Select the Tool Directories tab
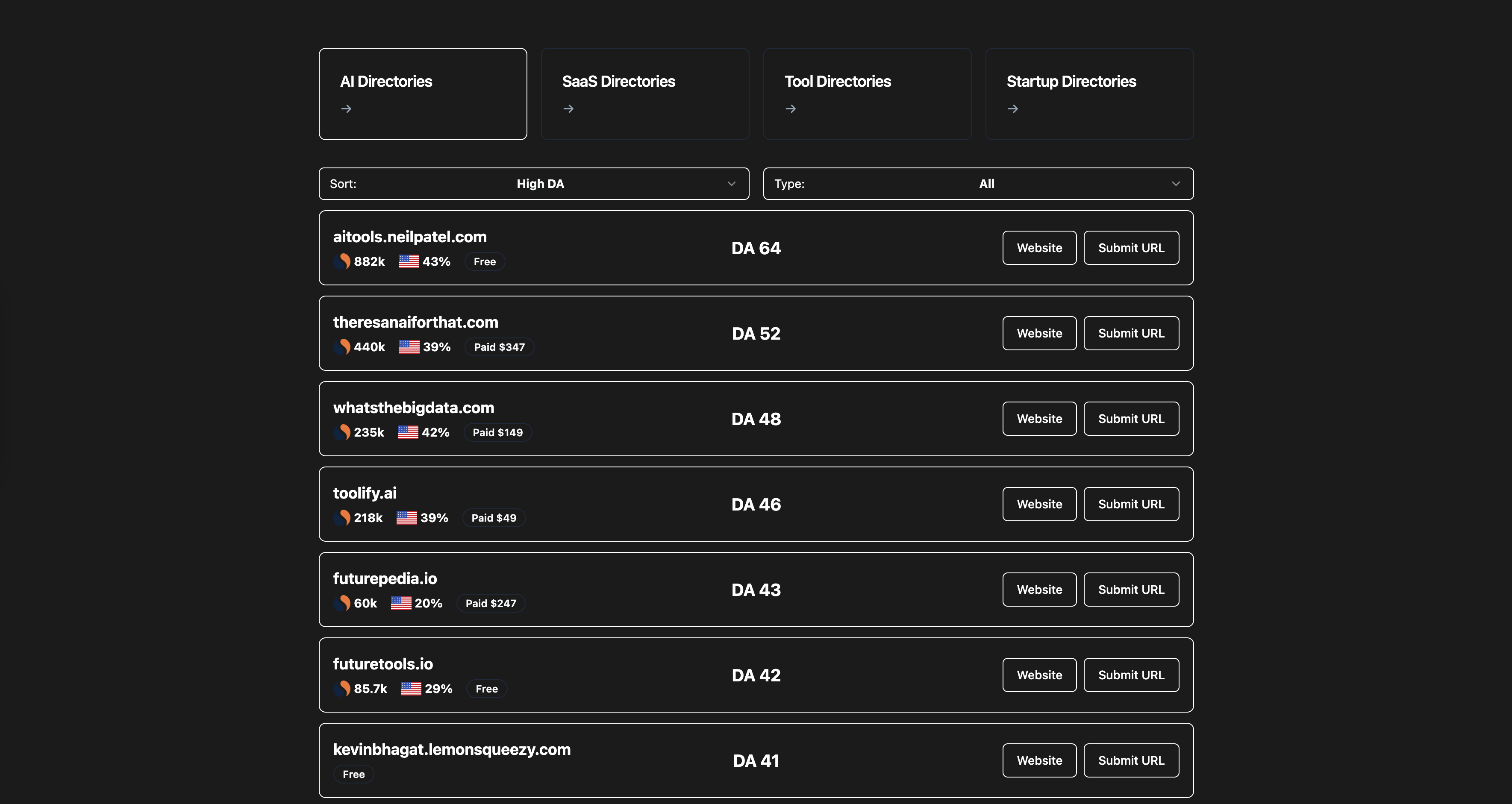 pyautogui.click(x=867, y=94)
